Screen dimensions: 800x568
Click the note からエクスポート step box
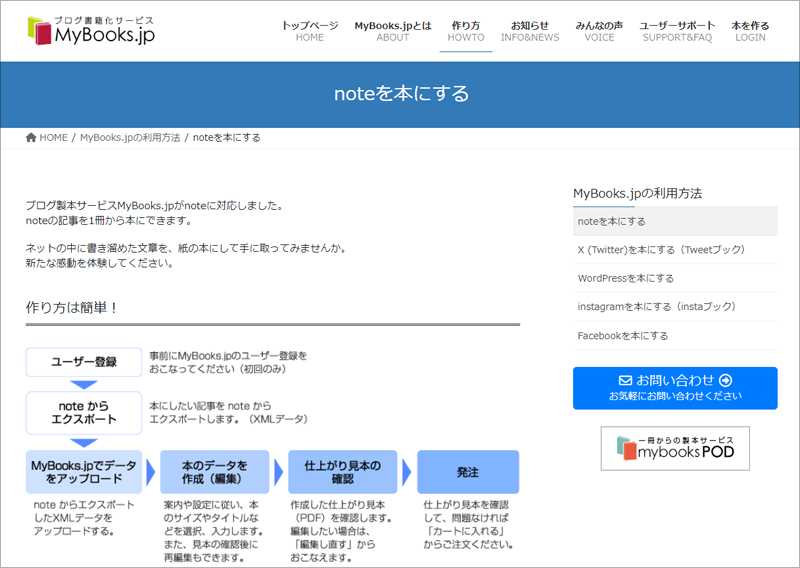(x=84, y=413)
